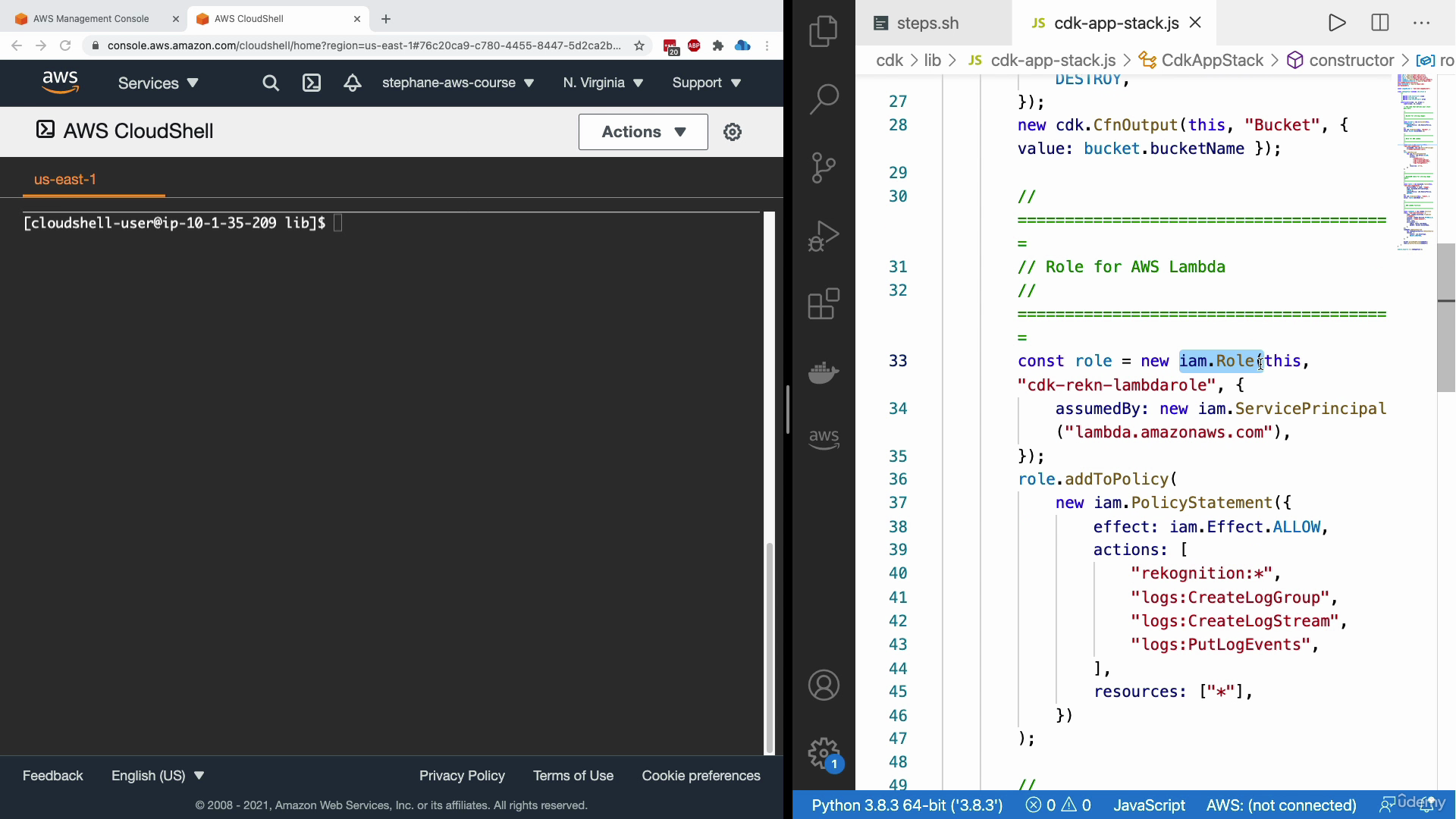Open a new browser tab
Image resolution: width=1456 pixels, height=819 pixels.
pyautogui.click(x=386, y=19)
